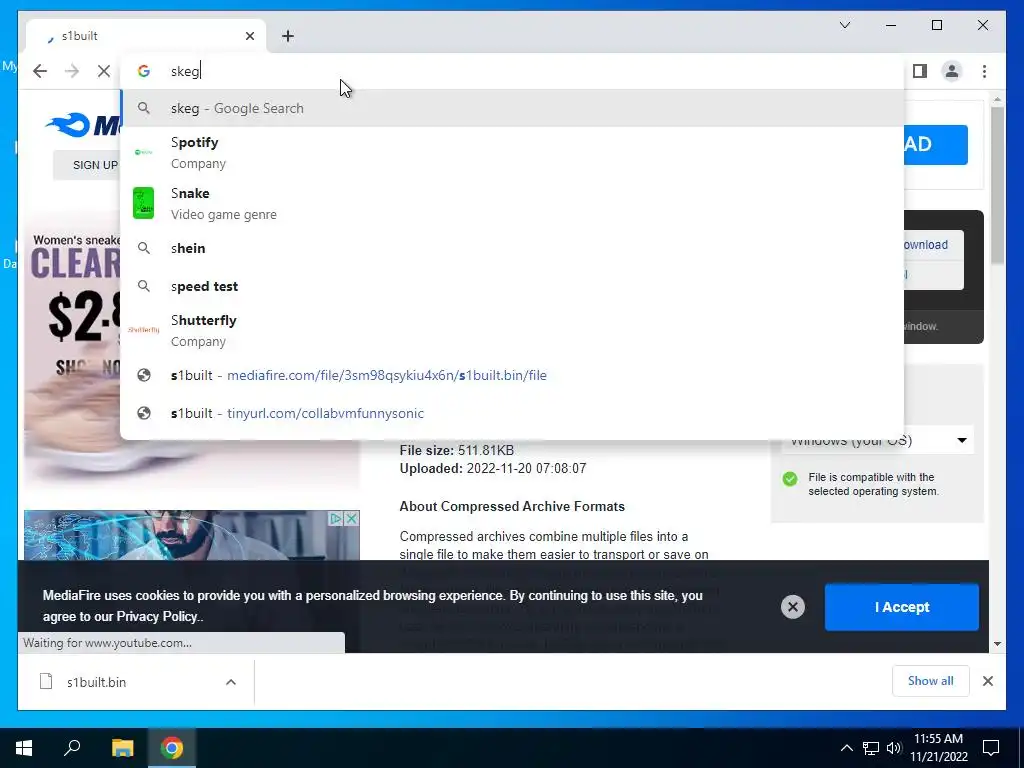Select the skeg - Google Search suggestion
The height and width of the screenshot is (768, 1024).
[x=513, y=108]
